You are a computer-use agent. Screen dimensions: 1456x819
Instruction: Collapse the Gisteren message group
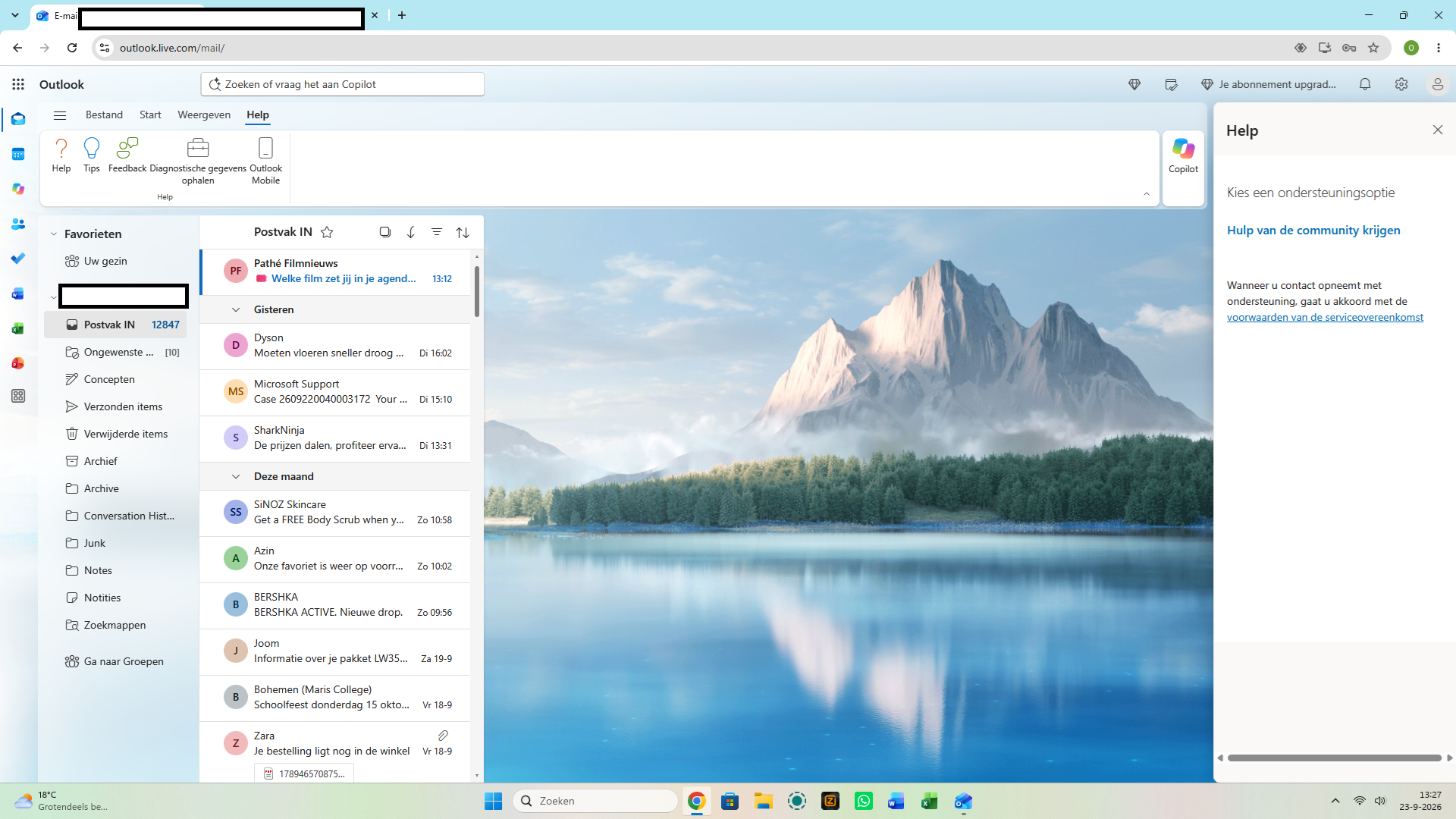coord(236,309)
